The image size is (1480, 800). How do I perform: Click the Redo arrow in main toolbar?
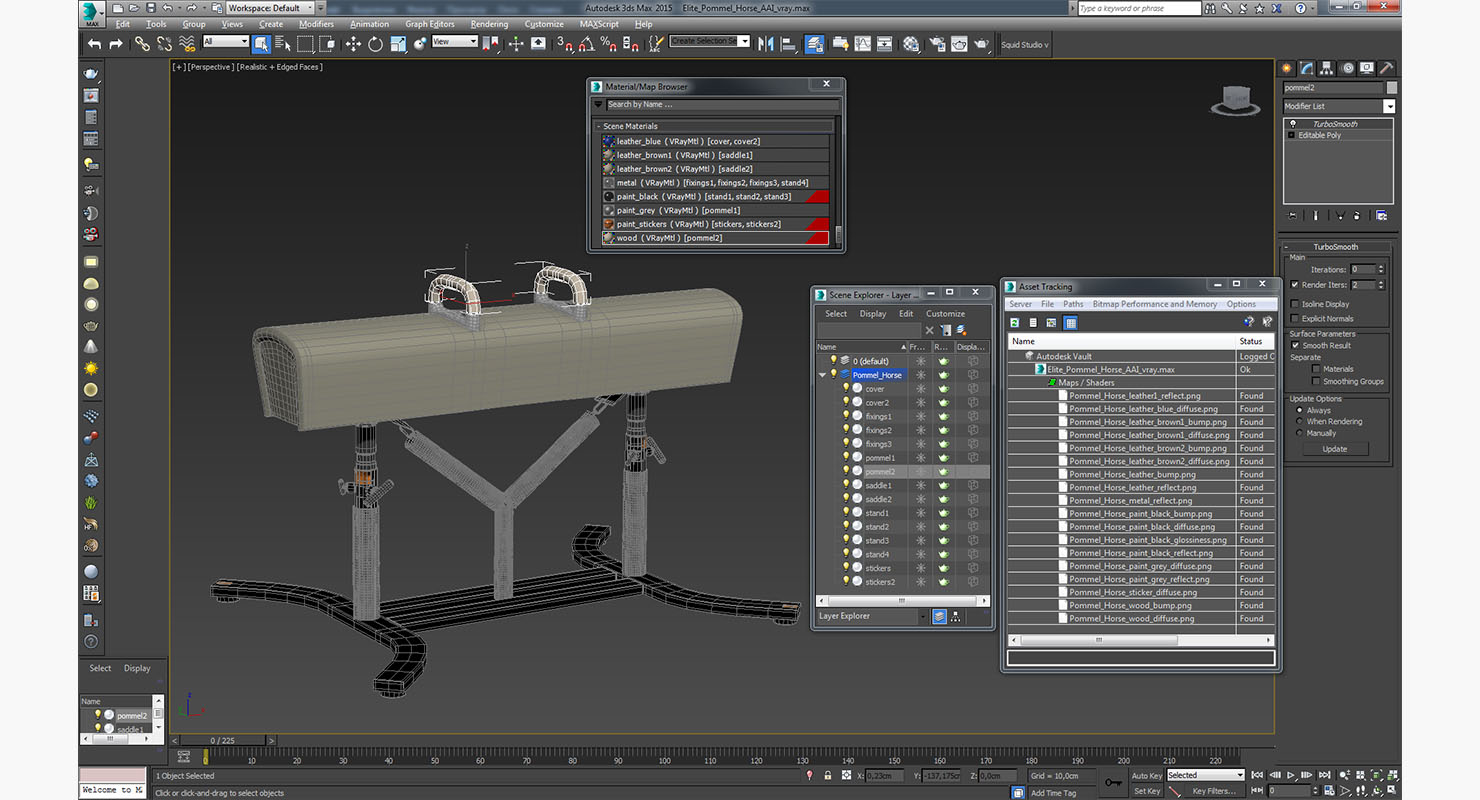115,44
